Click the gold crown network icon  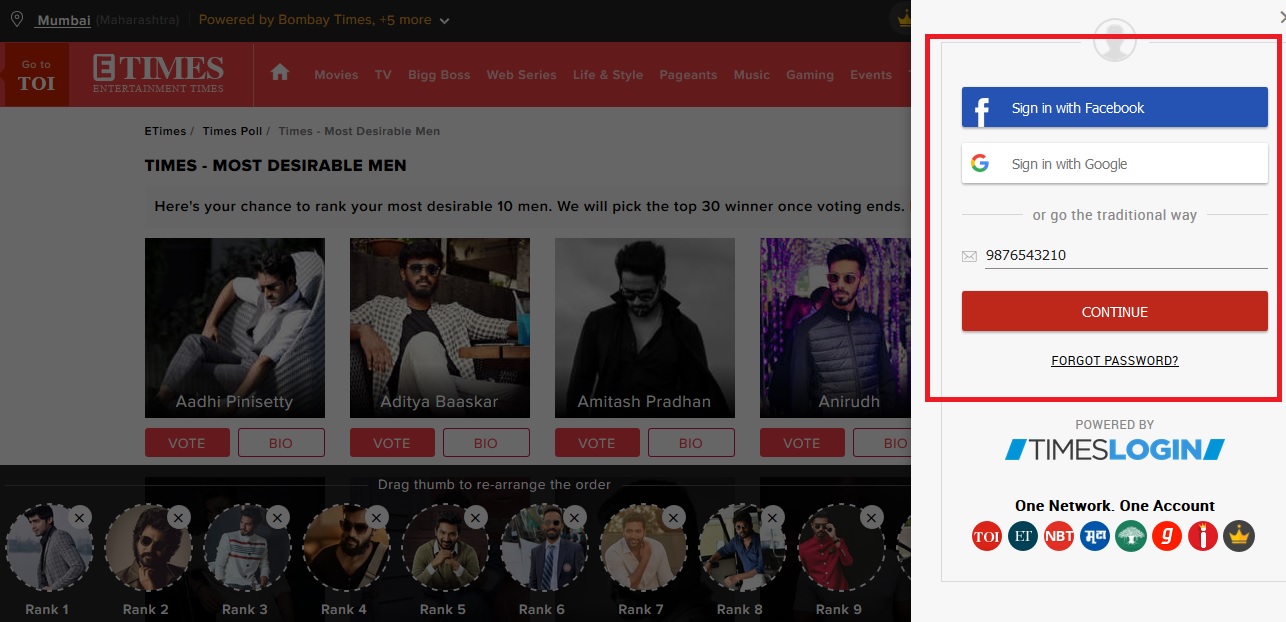coord(1238,536)
